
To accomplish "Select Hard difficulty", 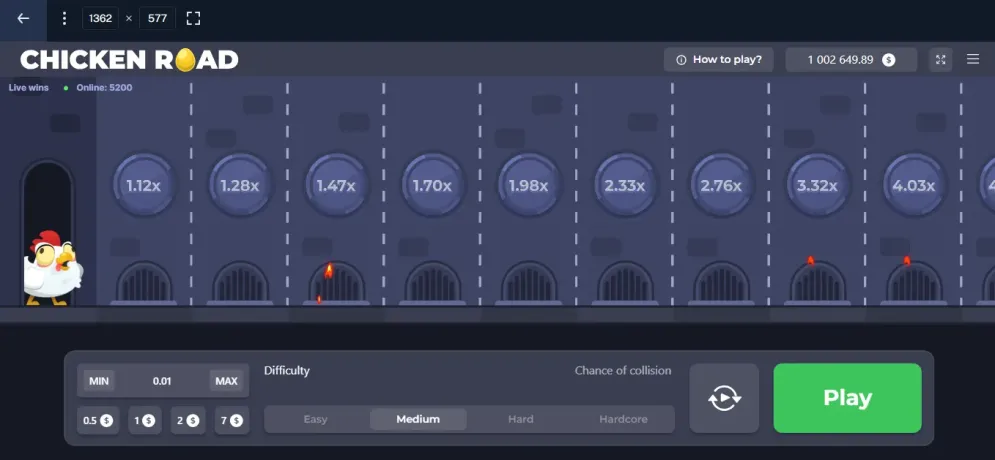I will (x=520, y=419).
